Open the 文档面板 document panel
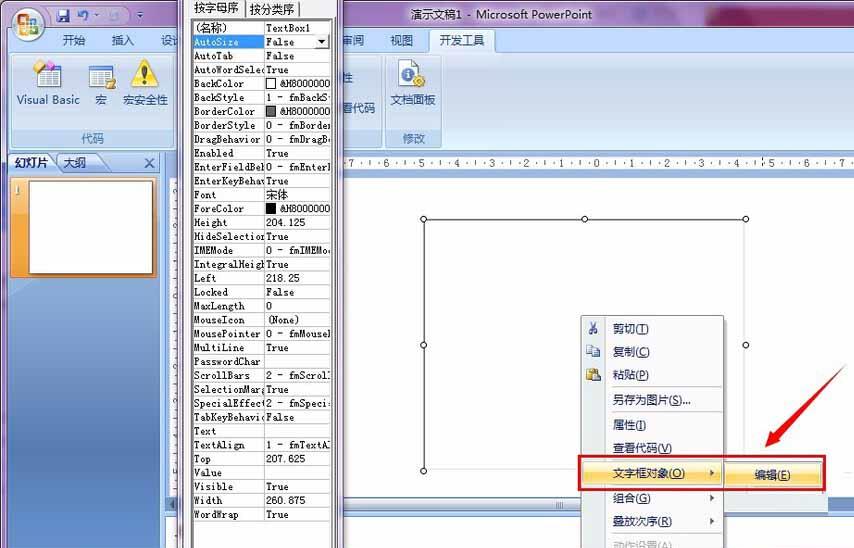The width and height of the screenshot is (854, 548). [412, 83]
